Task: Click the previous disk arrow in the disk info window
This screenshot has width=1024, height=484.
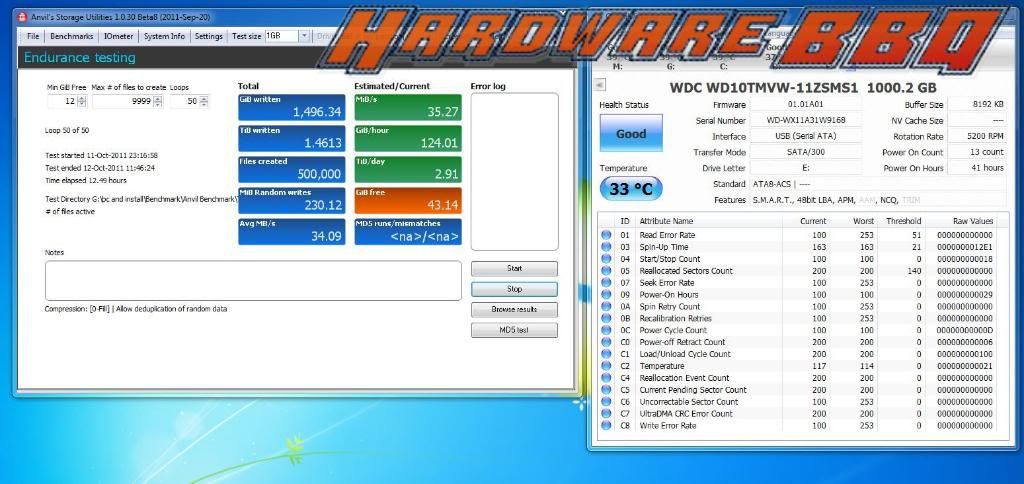Action: click(600, 84)
